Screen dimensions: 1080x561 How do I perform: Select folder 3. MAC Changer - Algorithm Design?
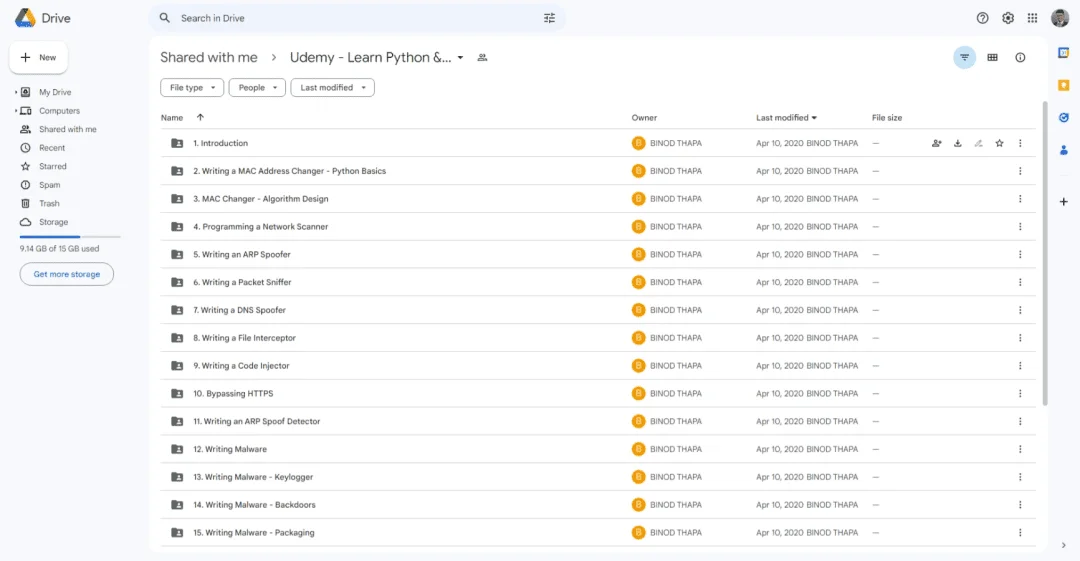point(598,198)
